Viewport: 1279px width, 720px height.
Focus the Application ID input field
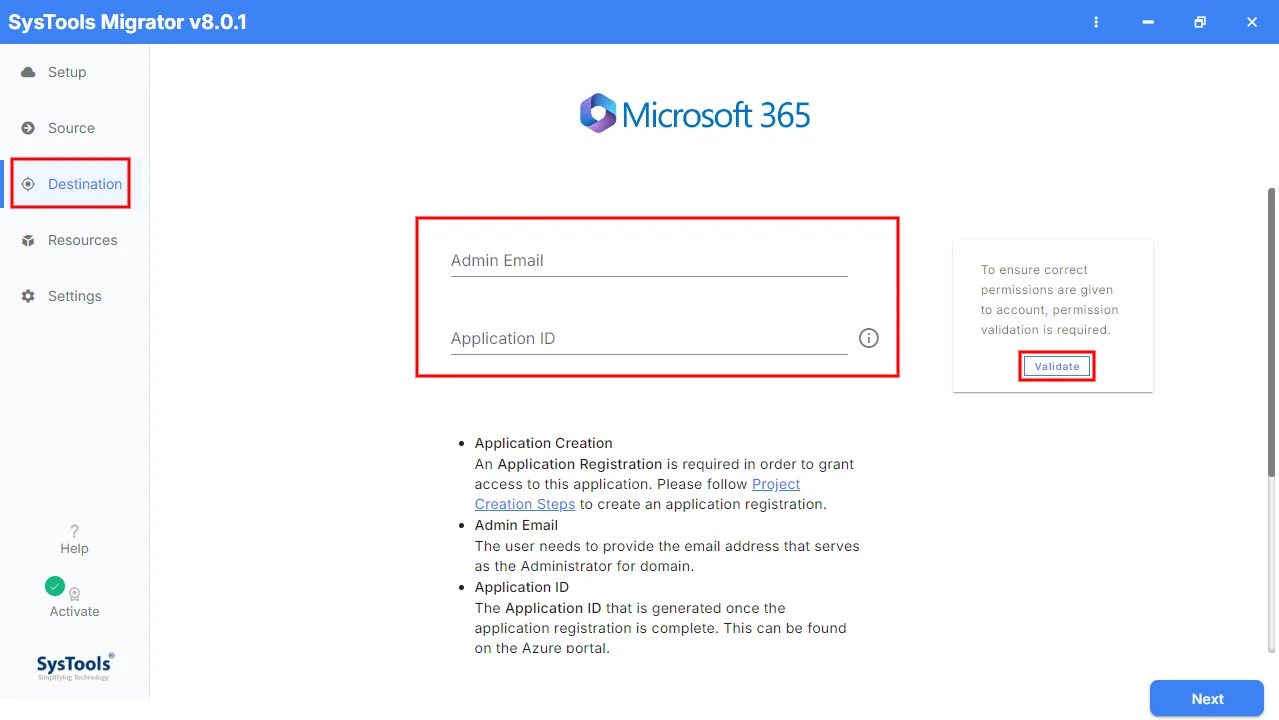(649, 338)
